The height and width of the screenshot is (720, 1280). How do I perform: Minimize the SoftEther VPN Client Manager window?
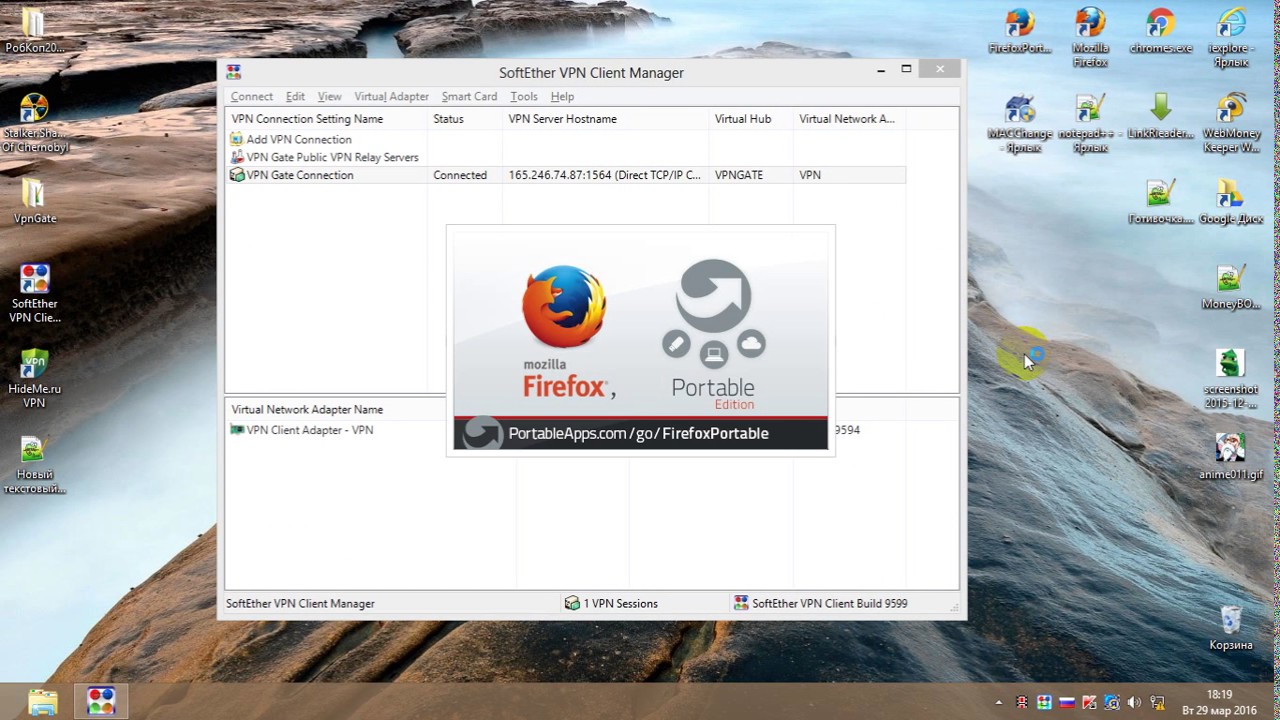(881, 70)
